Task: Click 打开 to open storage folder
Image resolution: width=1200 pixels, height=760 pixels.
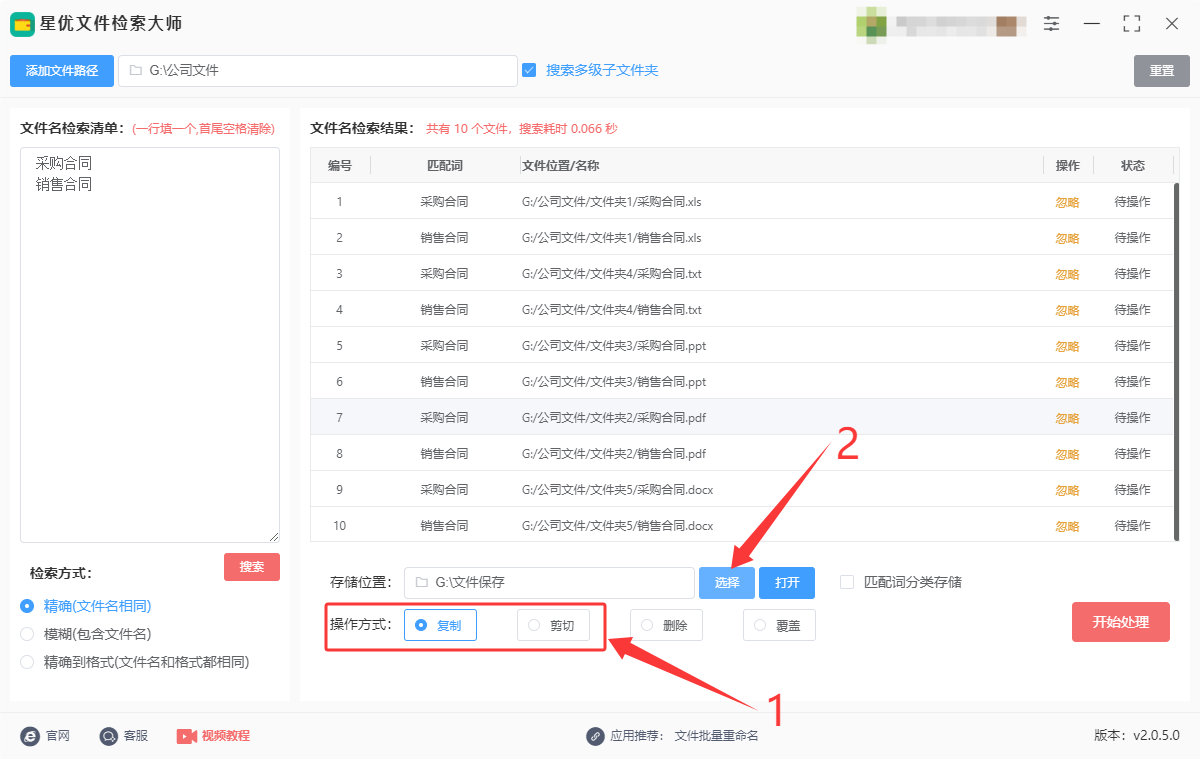Action: [x=787, y=583]
